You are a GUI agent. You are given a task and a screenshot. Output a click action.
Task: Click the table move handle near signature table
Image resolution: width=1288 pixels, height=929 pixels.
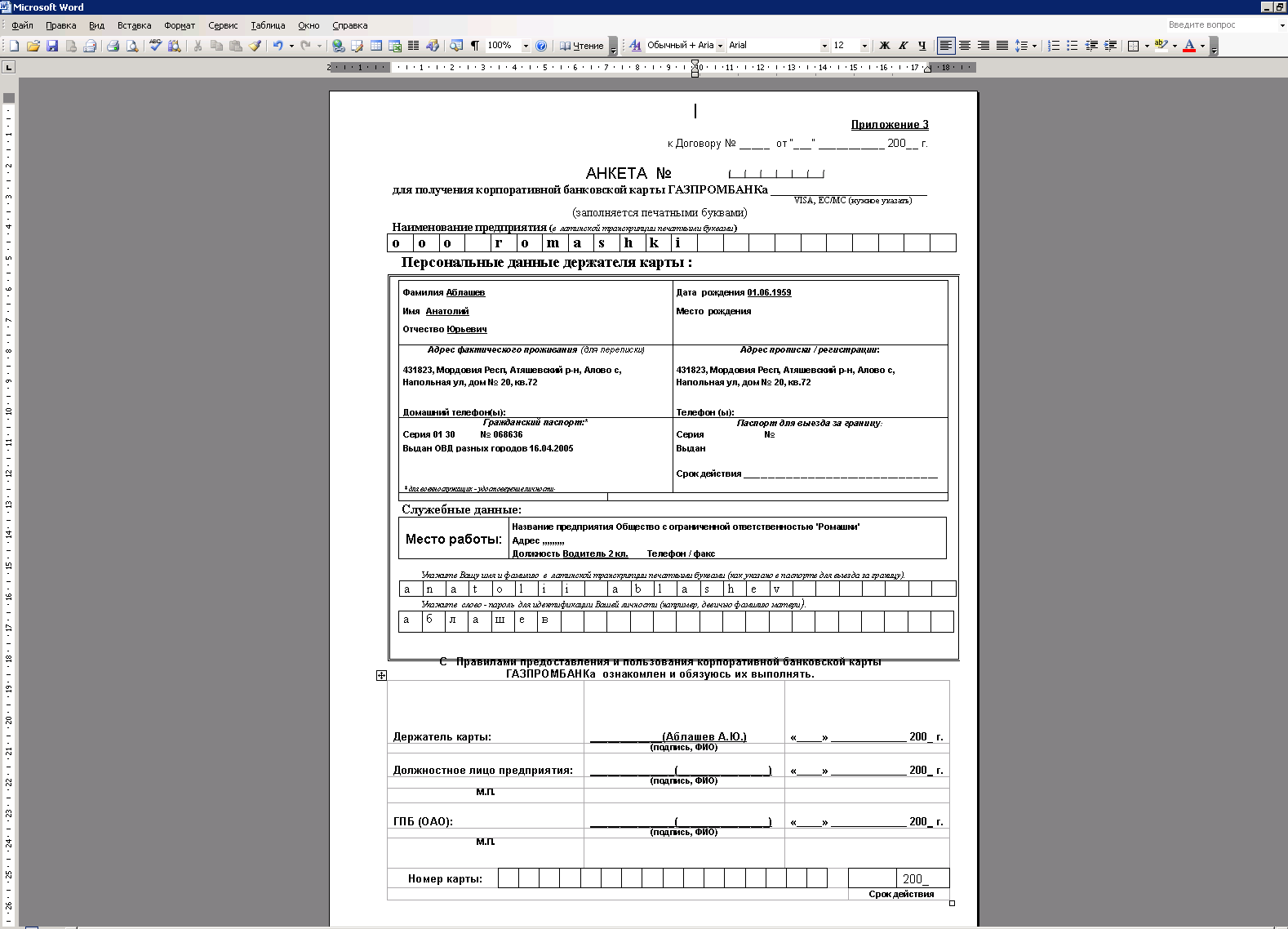pyautogui.click(x=381, y=675)
